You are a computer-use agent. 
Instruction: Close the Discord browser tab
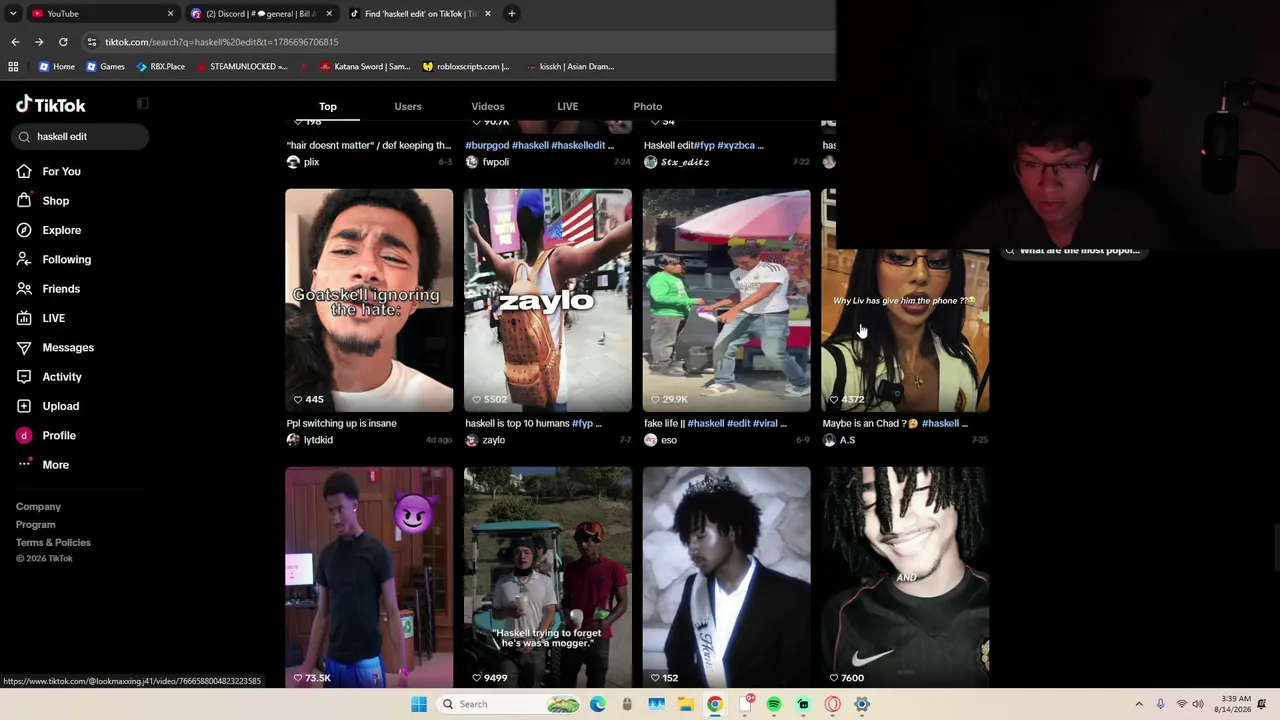[x=329, y=14]
